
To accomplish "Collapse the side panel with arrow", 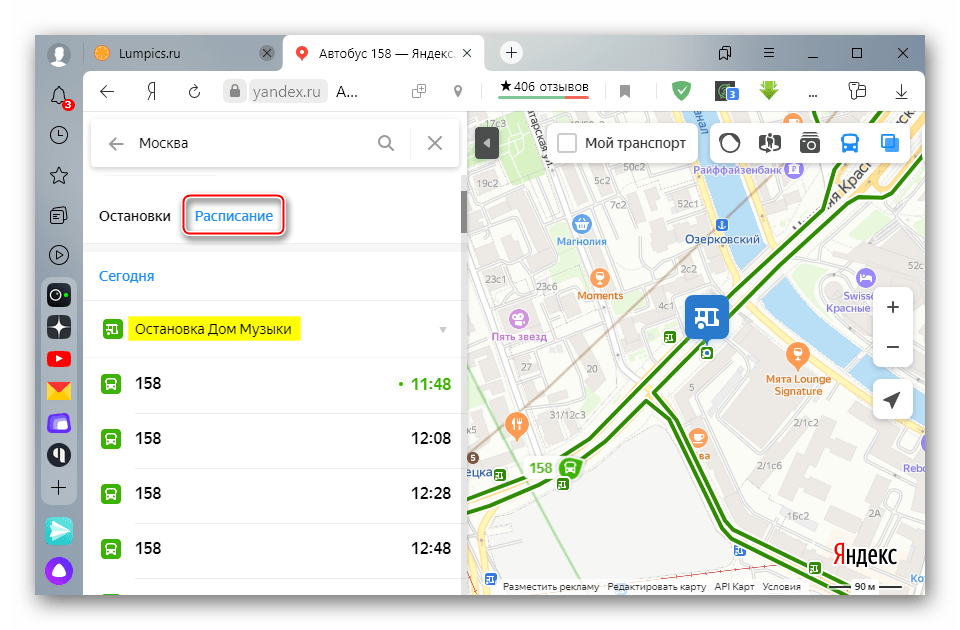I will coord(486,143).
